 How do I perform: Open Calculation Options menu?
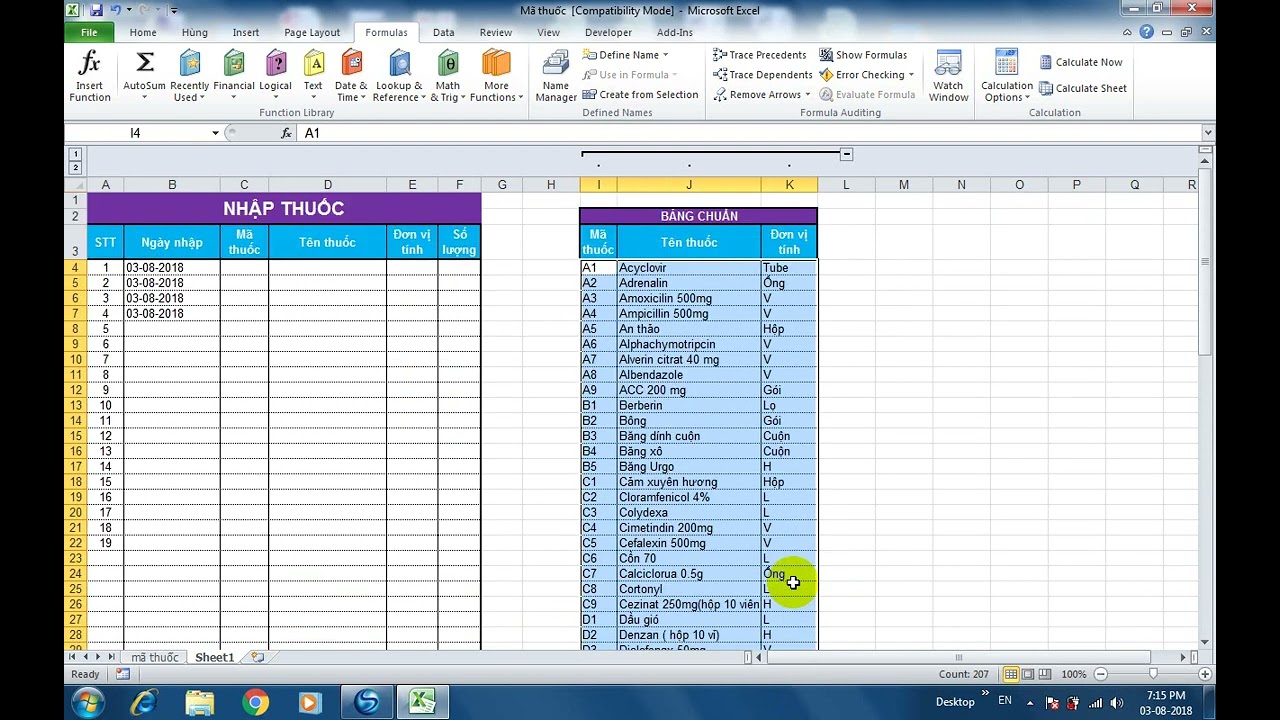click(x=1006, y=76)
